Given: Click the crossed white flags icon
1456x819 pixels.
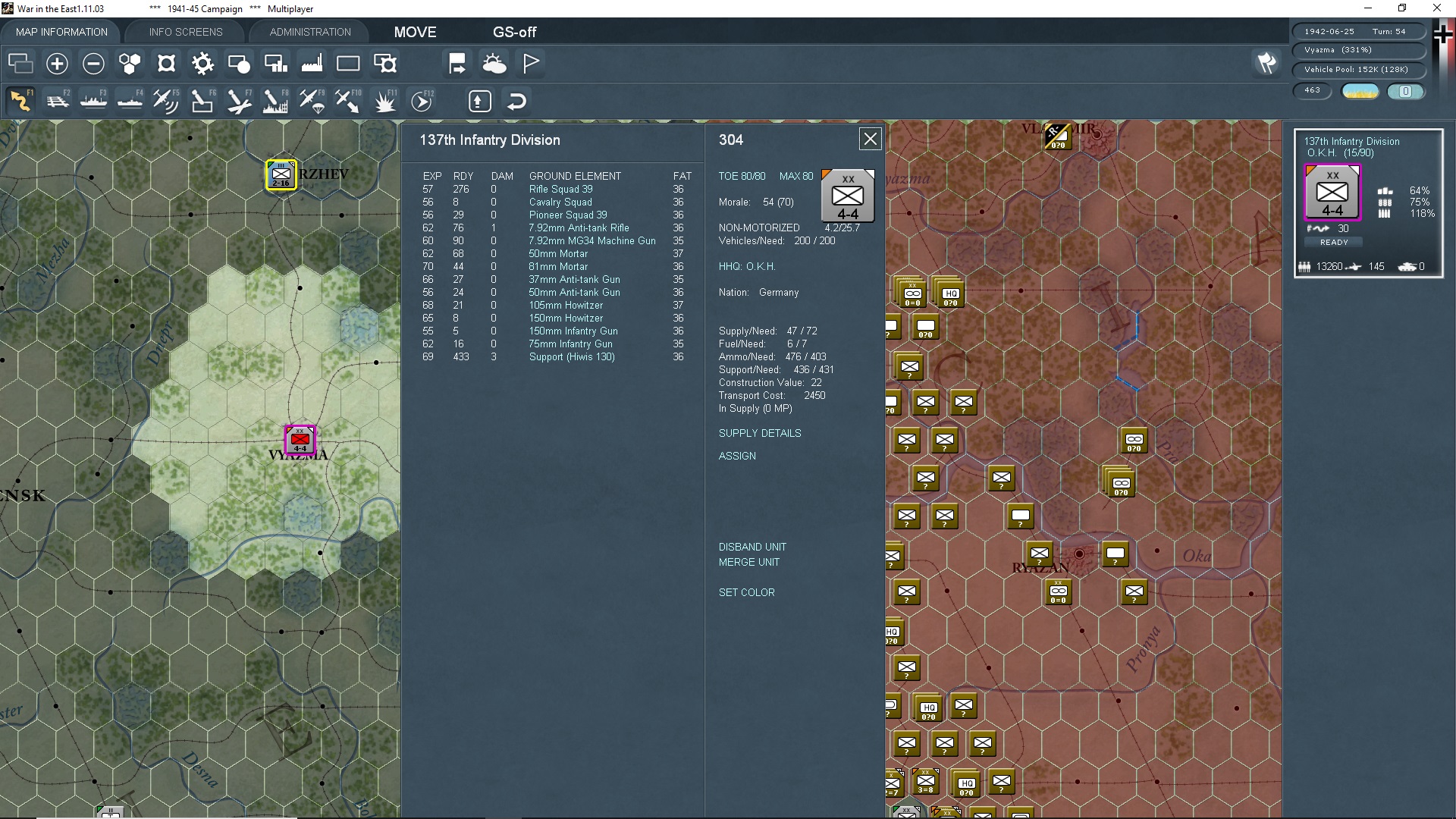Looking at the screenshot, I should [1266, 63].
